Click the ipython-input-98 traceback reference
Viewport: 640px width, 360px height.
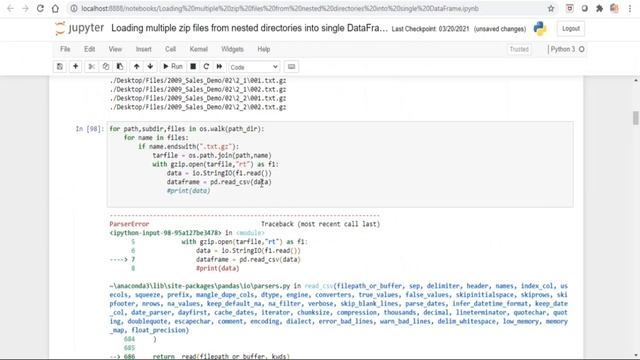tap(165, 233)
